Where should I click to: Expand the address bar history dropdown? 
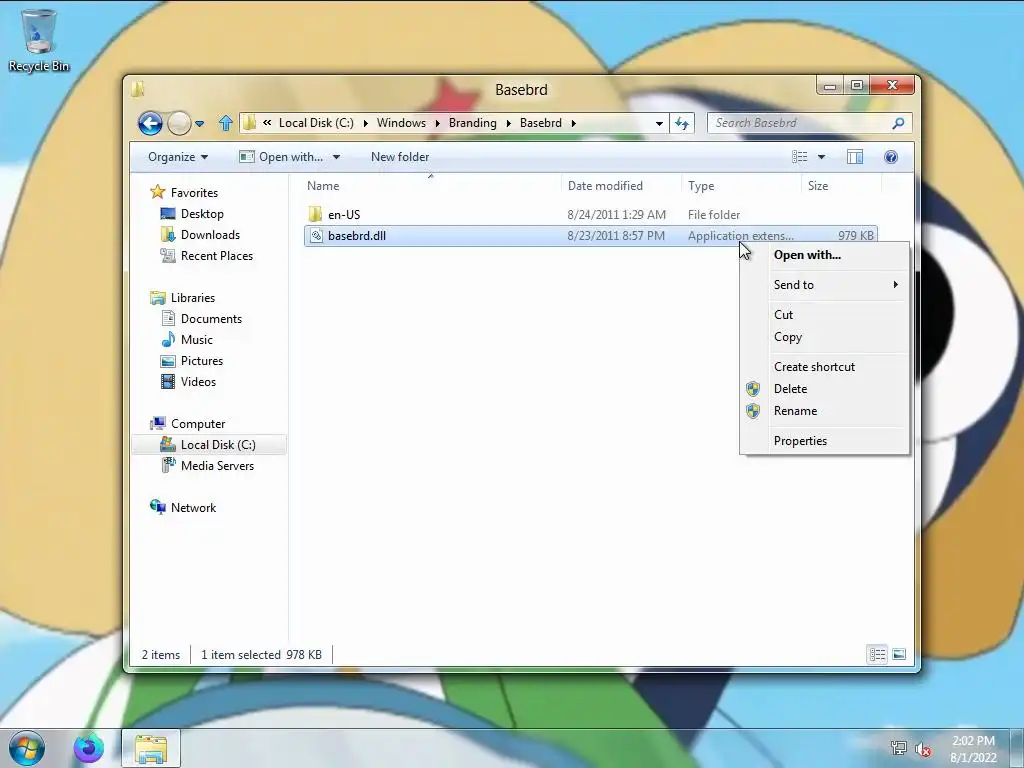pyautogui.click(x=660, y=123)
